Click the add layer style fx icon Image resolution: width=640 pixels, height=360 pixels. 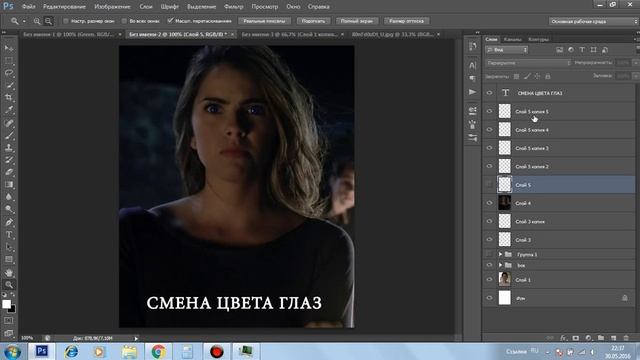point(563,338)
